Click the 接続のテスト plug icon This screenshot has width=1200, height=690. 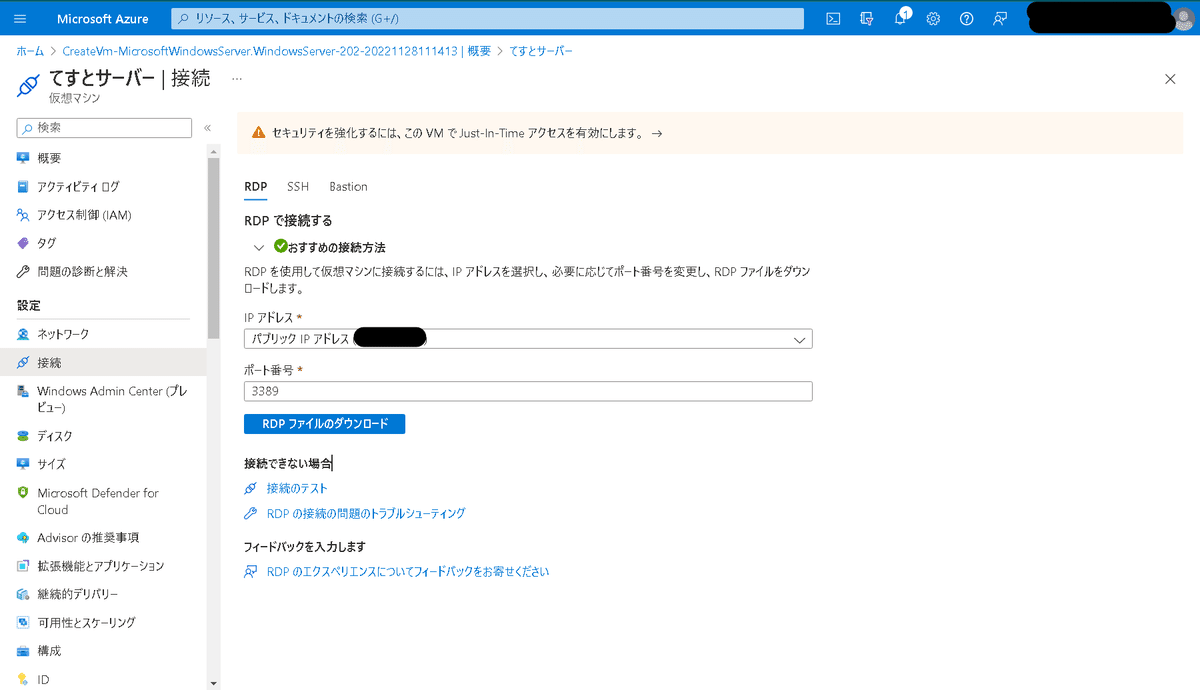250,488
